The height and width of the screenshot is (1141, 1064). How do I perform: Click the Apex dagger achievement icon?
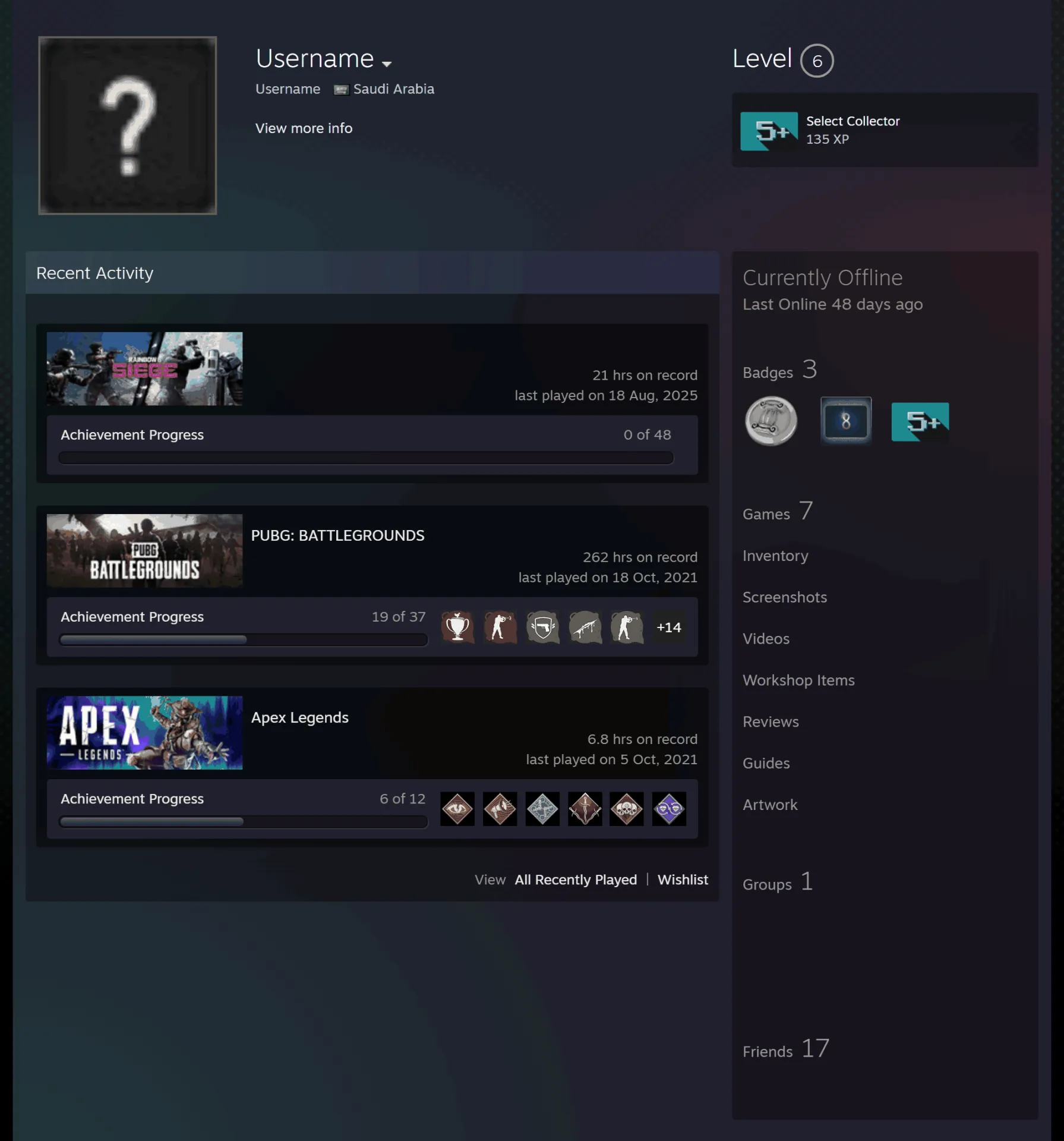[x=585, y=809]
